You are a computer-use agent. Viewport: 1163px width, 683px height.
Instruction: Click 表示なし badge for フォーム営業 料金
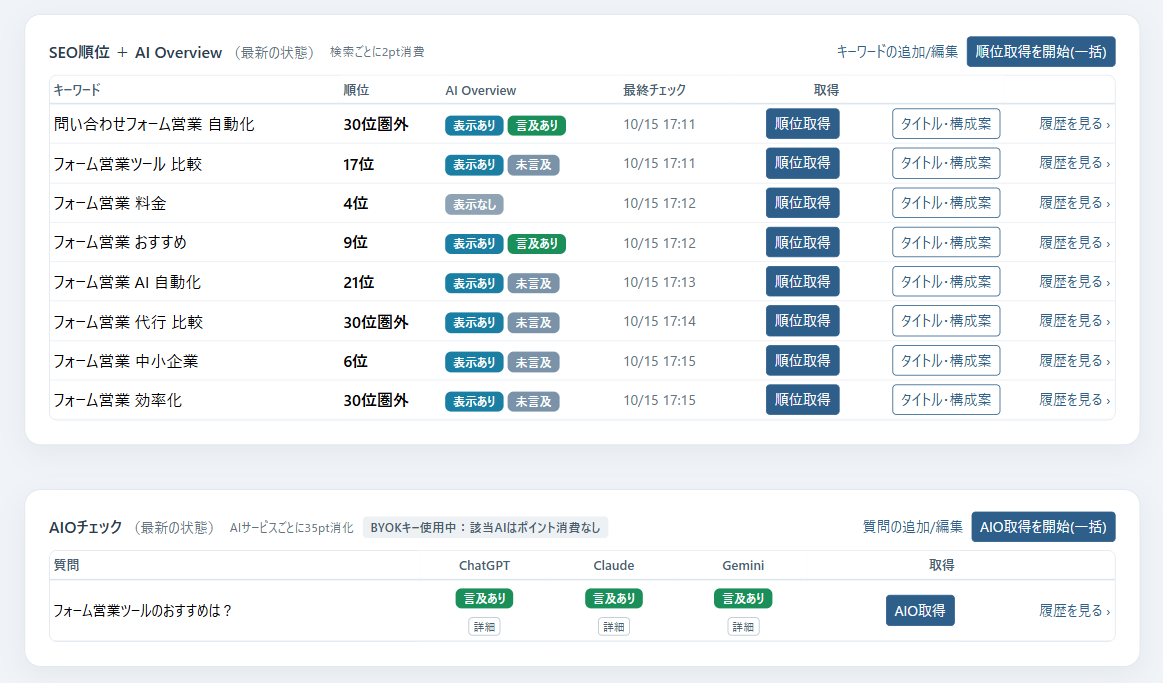474,205
